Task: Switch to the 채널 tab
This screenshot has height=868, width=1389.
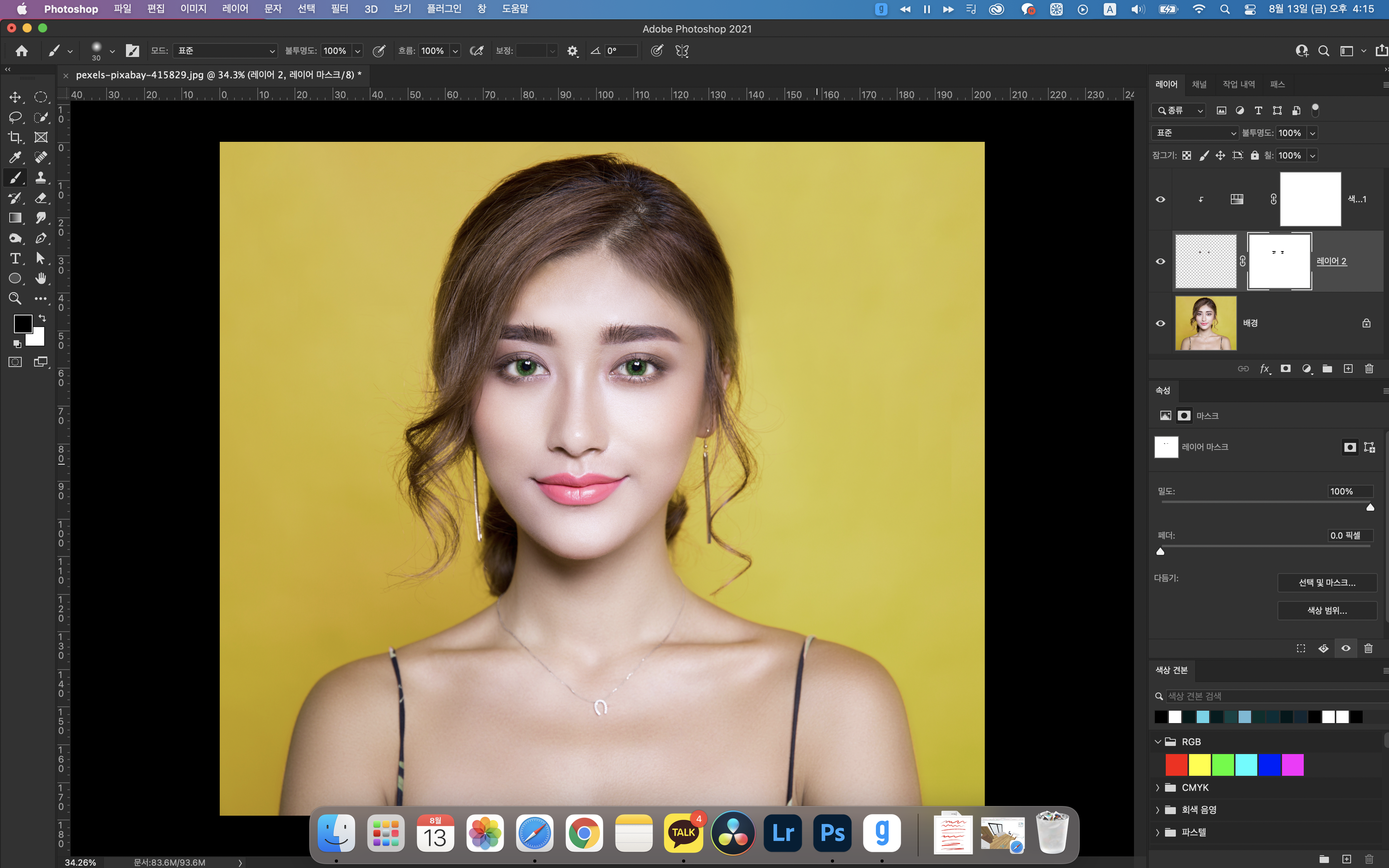Action: pyautogui.click(x=1199, y=84)
